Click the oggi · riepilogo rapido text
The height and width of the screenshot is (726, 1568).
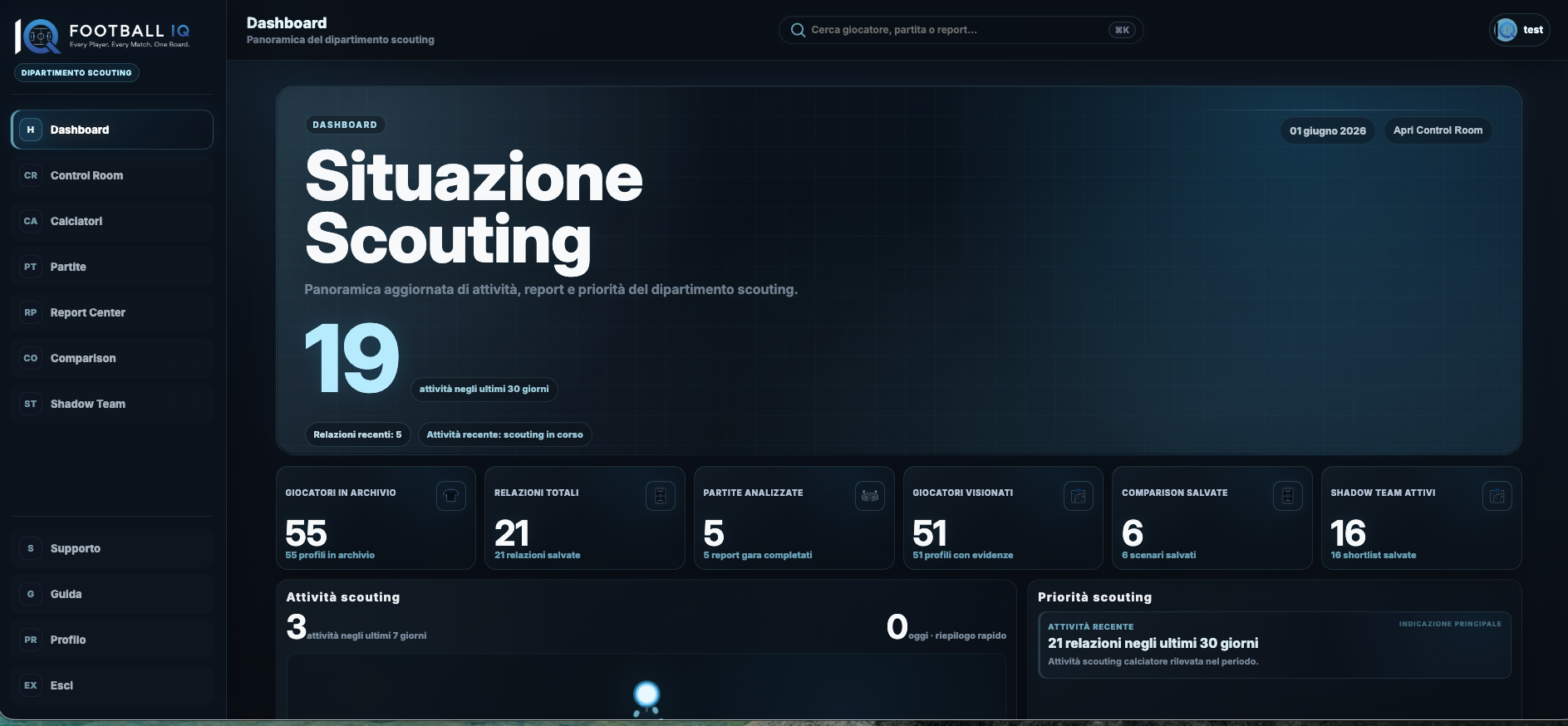(957, 635)
